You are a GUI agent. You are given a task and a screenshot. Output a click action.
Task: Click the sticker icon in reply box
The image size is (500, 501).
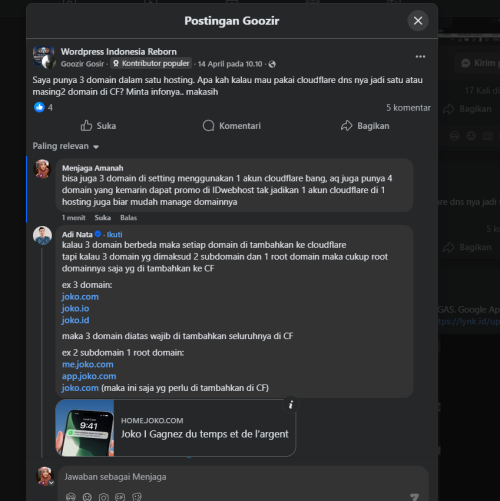(x=137, y=497)
